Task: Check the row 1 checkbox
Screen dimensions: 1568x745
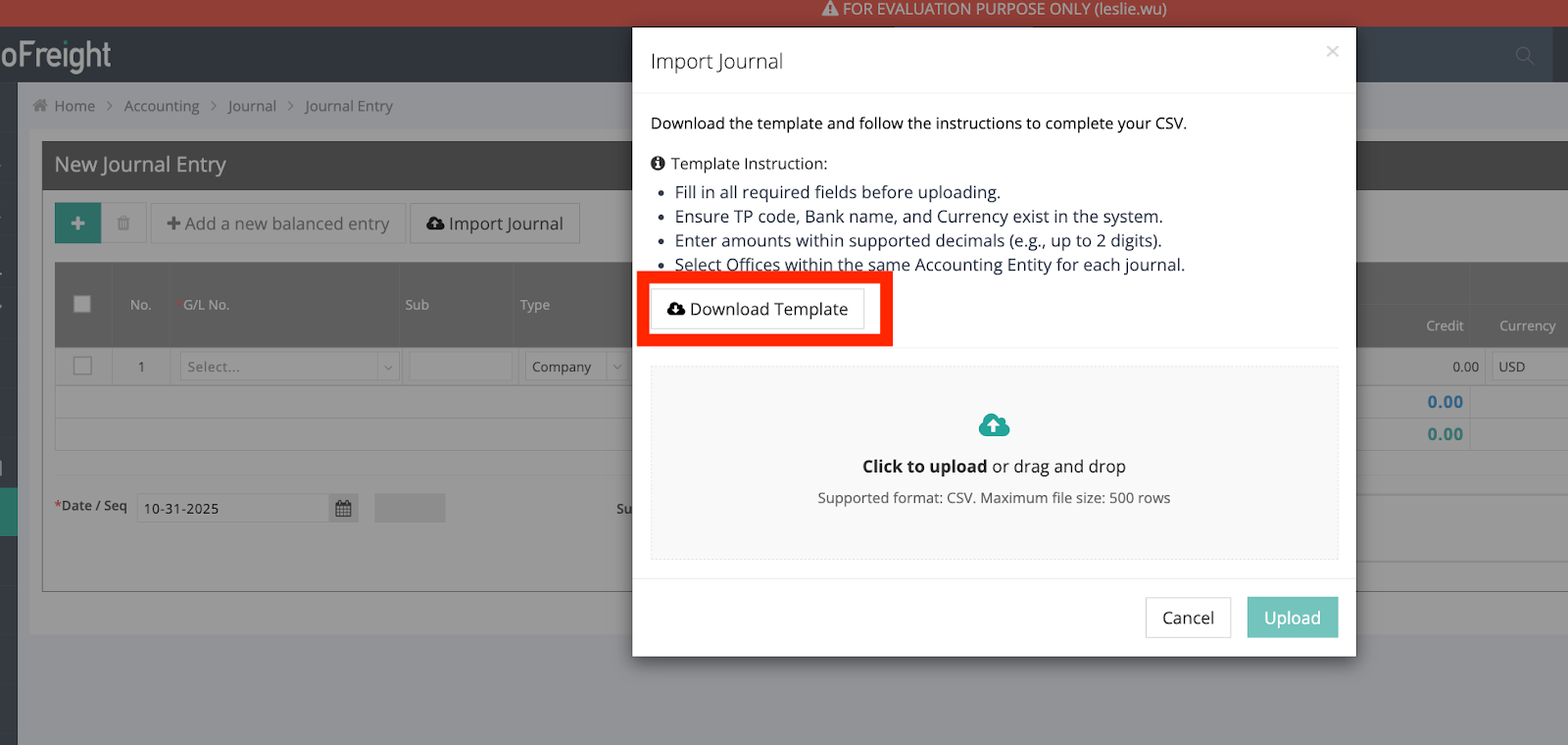Action: pos(82,366)
